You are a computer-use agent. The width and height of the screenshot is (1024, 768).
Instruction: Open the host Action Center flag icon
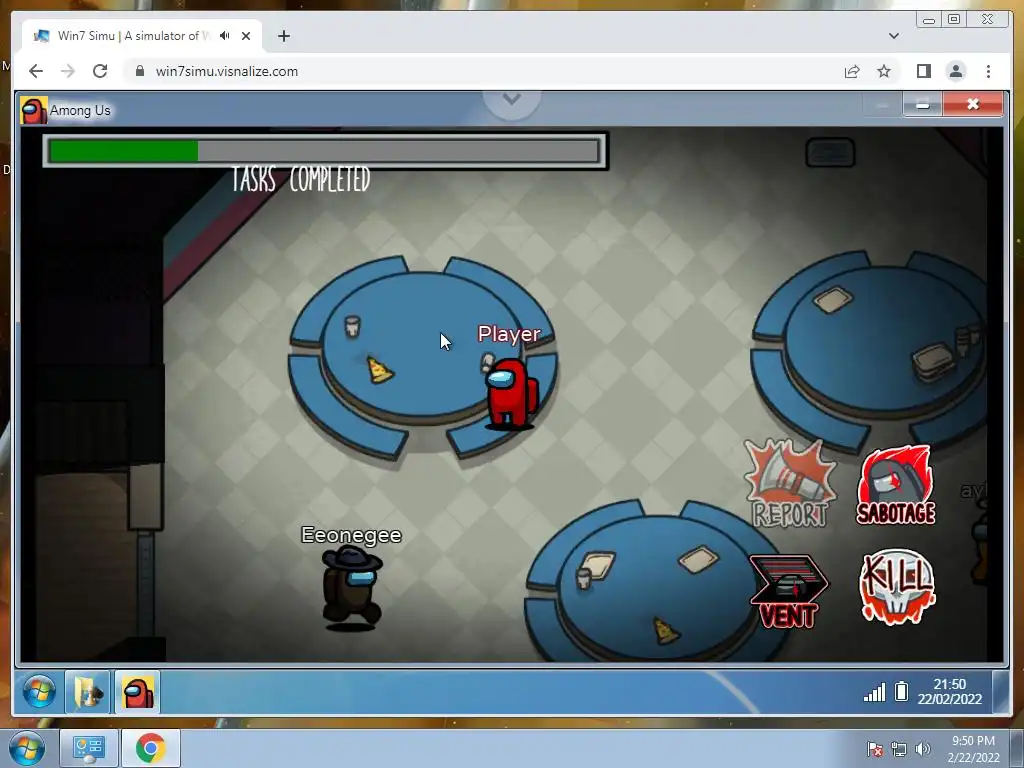pos(875,749)
